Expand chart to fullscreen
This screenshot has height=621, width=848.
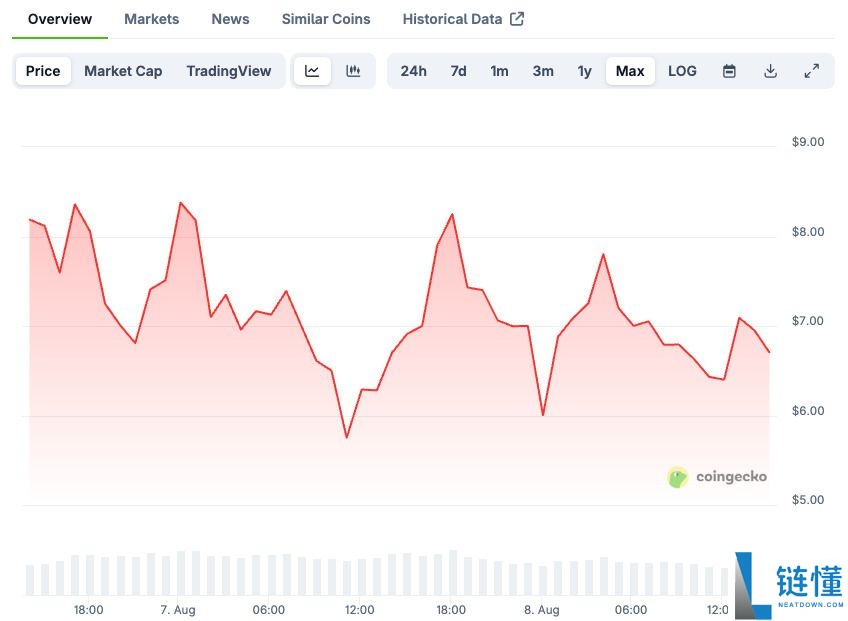[x=812, y=71]
